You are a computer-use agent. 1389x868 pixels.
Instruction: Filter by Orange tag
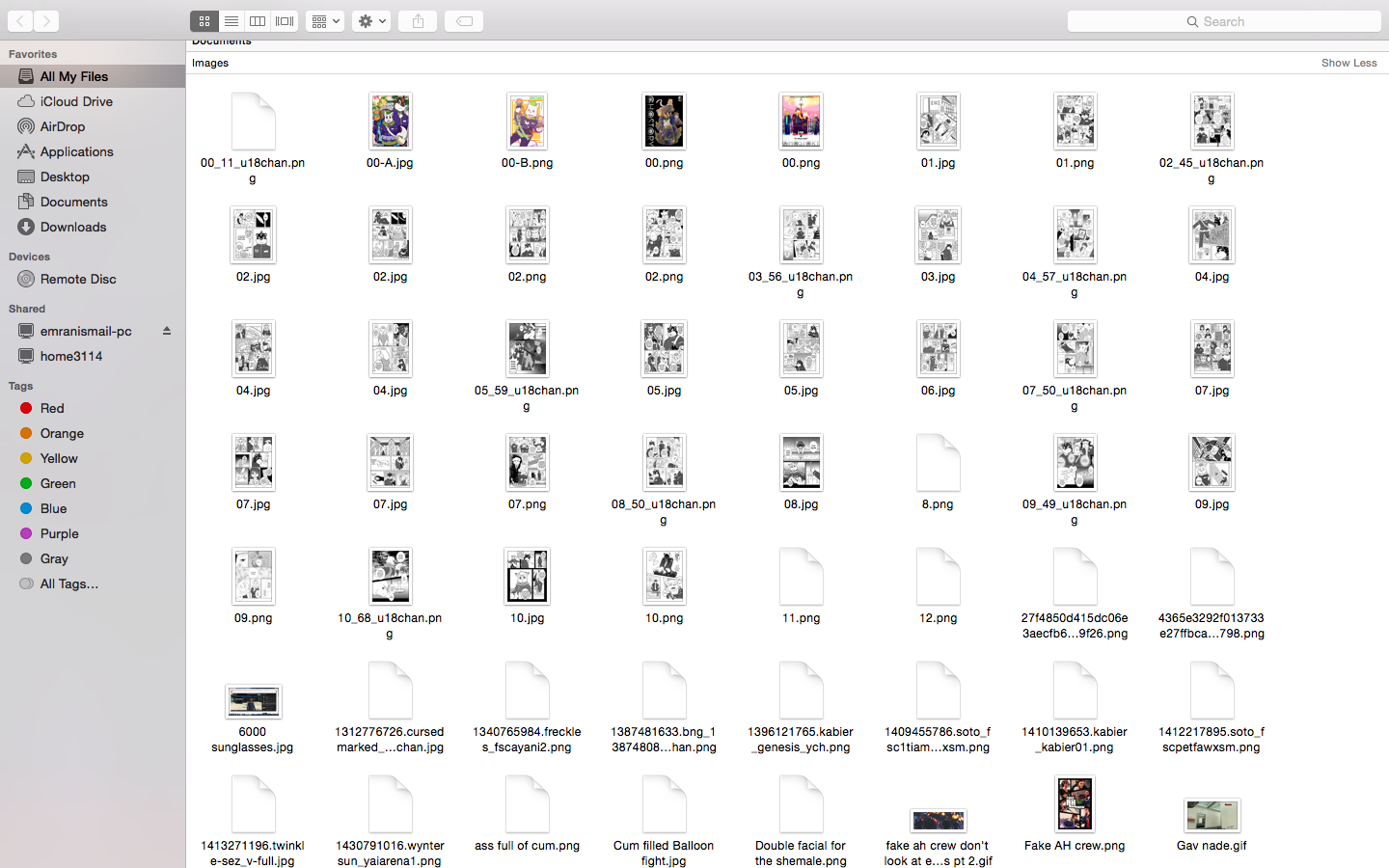click(93, 433)
